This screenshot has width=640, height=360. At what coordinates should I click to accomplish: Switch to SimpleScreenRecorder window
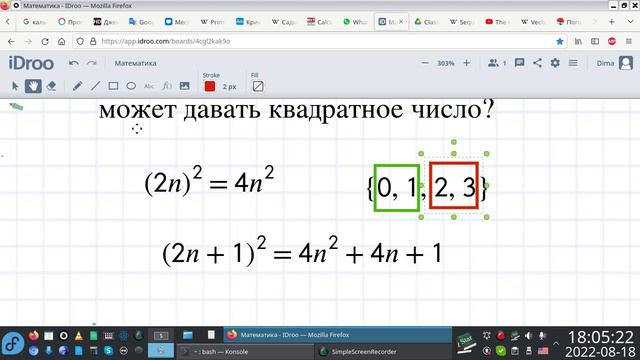click(384, 351)
